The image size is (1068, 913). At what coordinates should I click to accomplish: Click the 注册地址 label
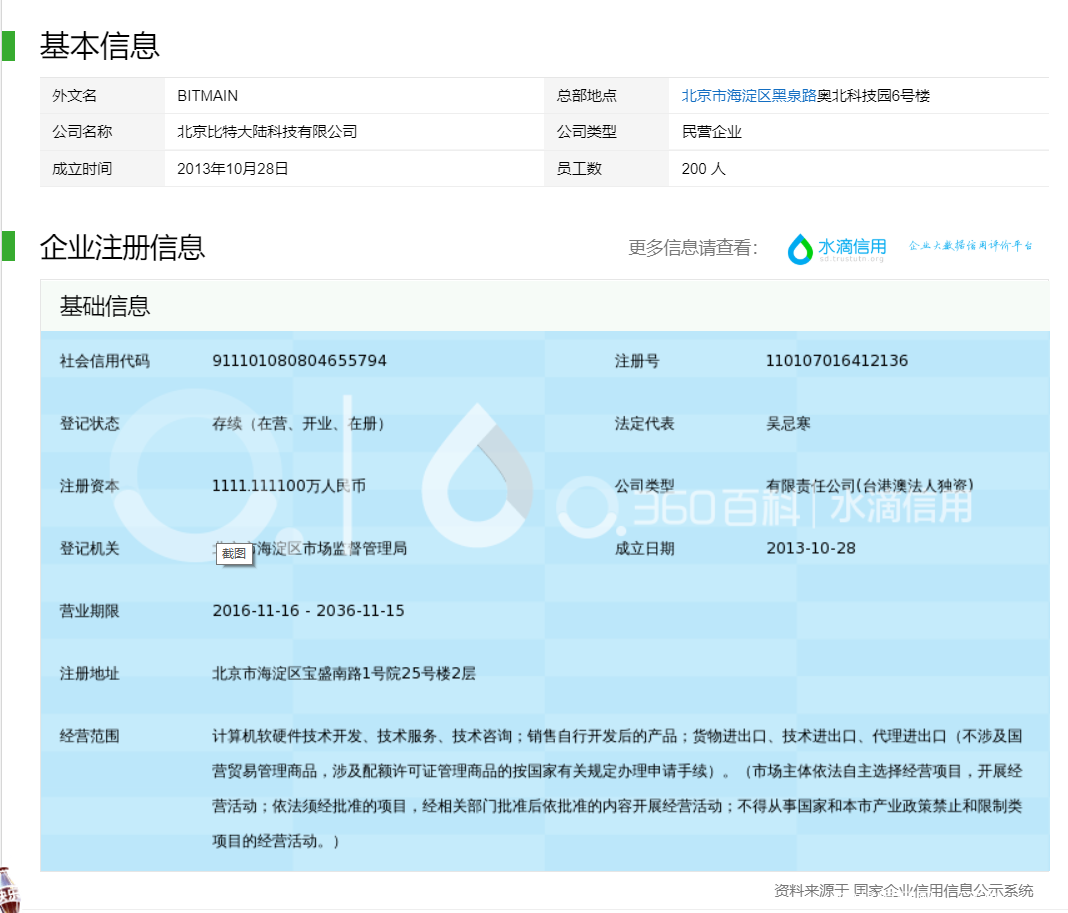point(89,674)
